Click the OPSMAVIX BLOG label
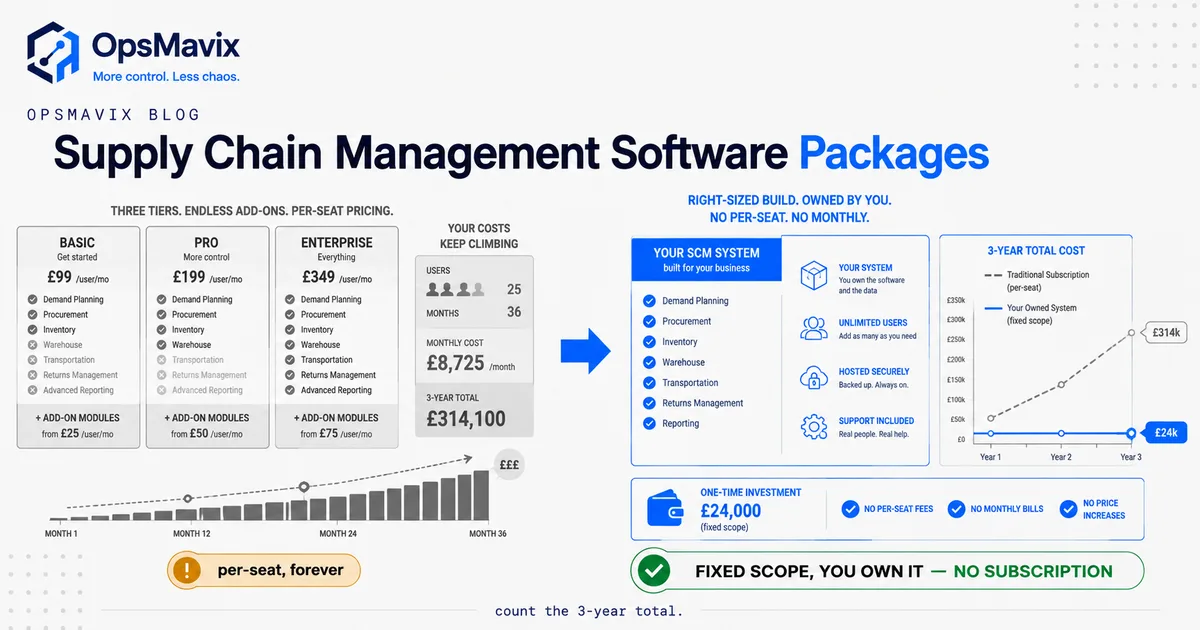The height and width of the screenshot is (630, 1200). pos(114,115)
